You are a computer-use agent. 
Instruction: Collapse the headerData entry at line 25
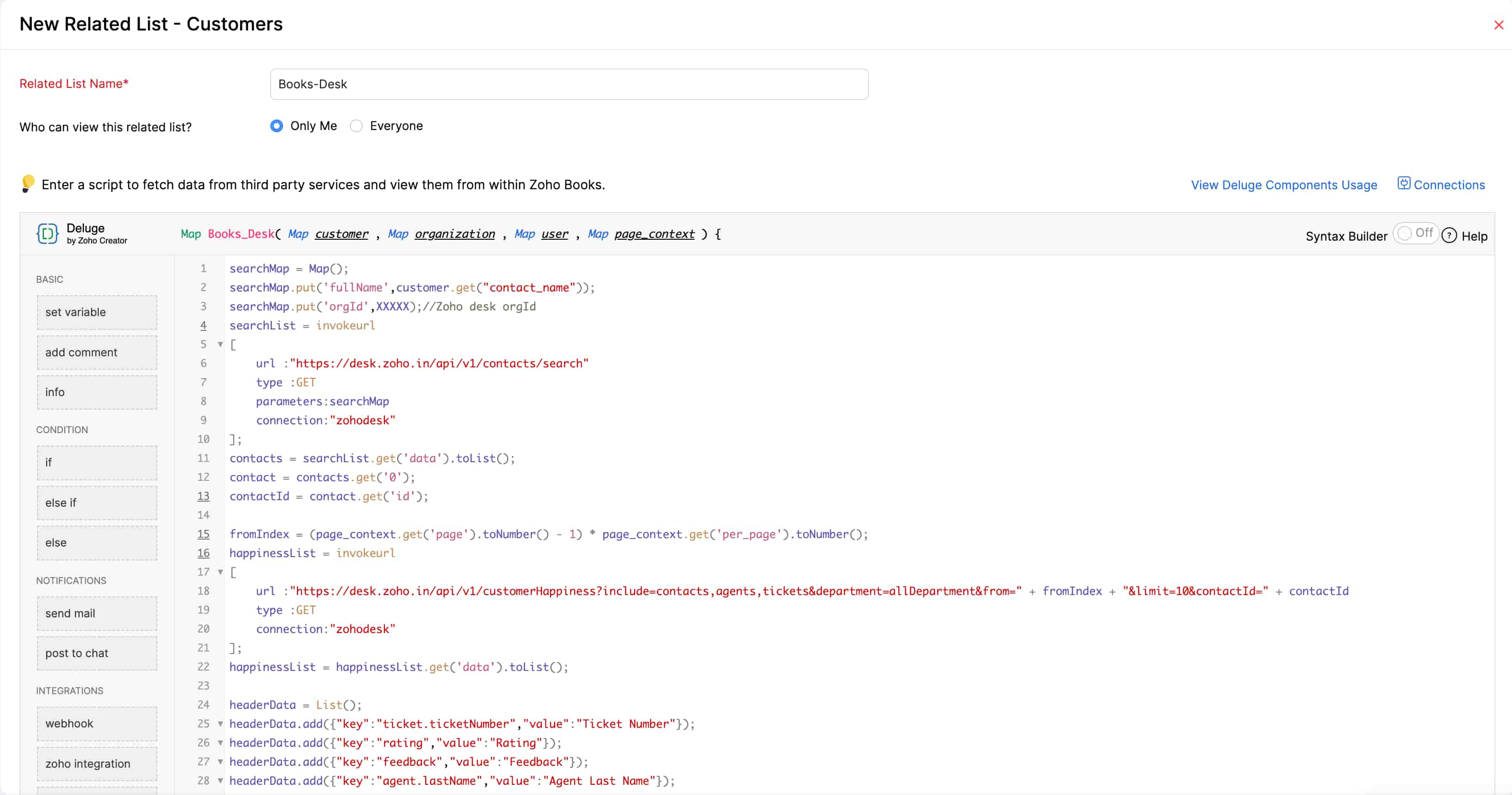(220, 724)
